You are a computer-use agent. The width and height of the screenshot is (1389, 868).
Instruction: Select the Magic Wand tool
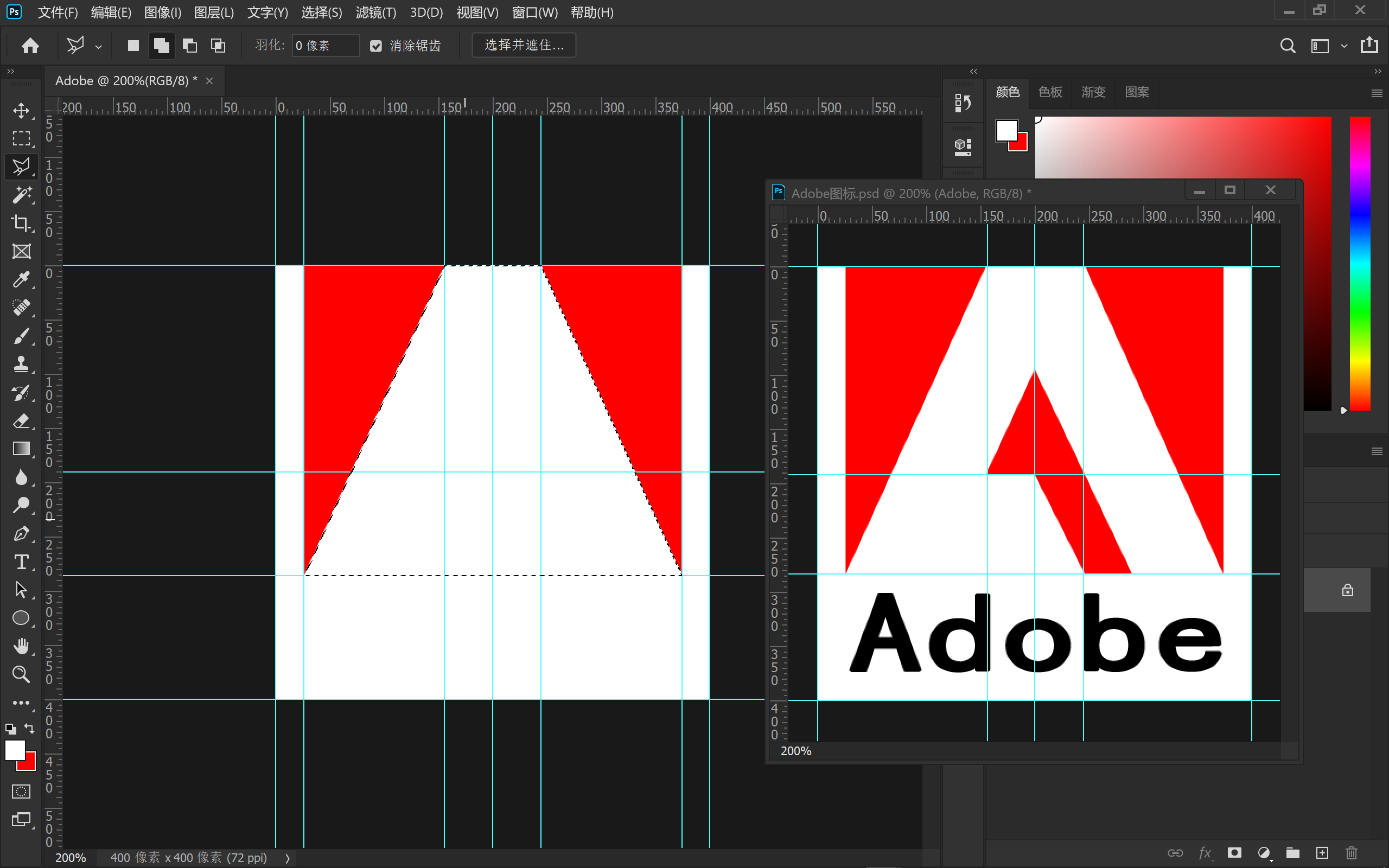coord(21,195)
